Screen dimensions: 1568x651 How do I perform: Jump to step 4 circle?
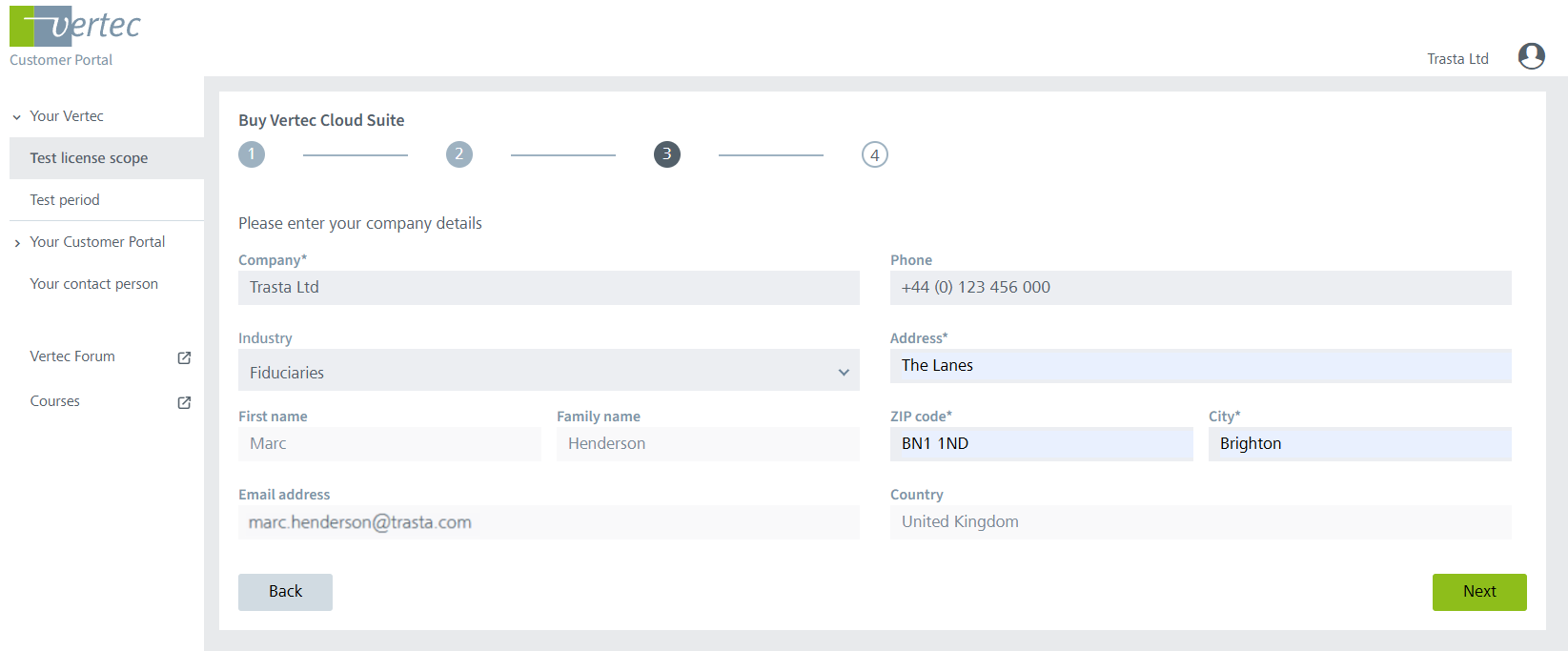coord(874,154)
